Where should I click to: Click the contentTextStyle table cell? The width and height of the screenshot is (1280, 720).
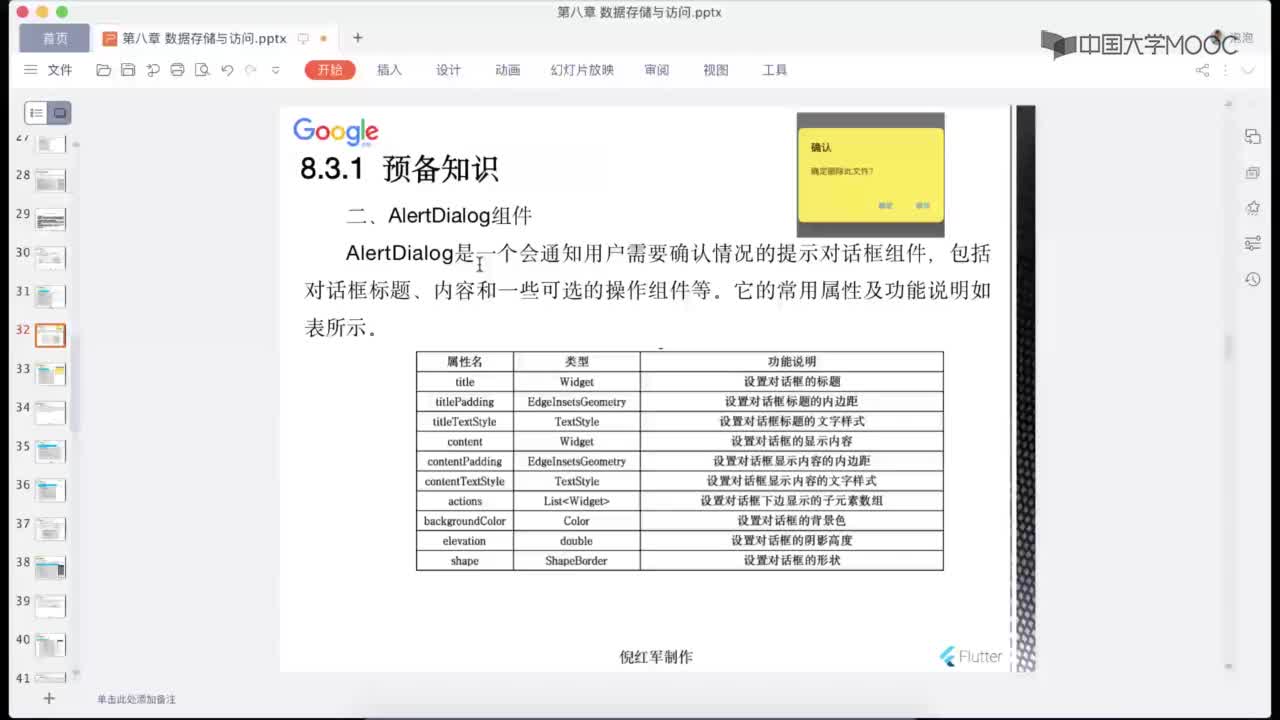pyautogui.click(x=464, y=481)
